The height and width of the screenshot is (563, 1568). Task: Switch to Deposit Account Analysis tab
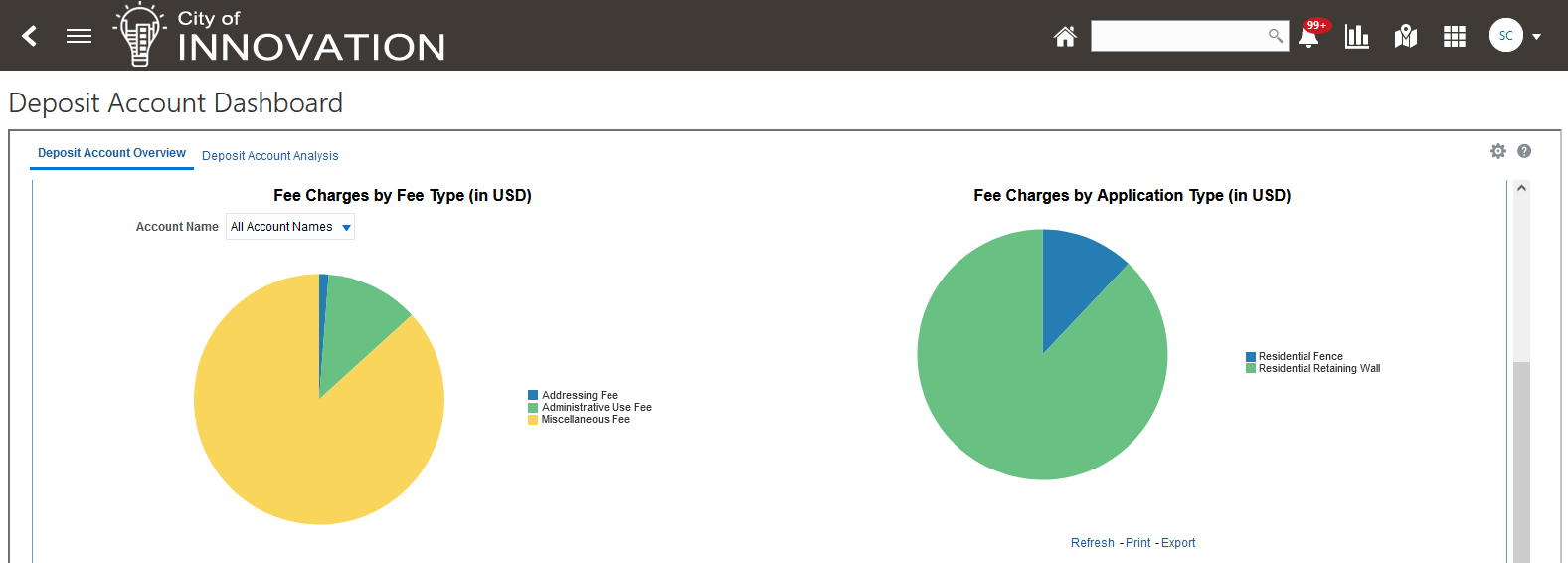(x=269, y=156)
